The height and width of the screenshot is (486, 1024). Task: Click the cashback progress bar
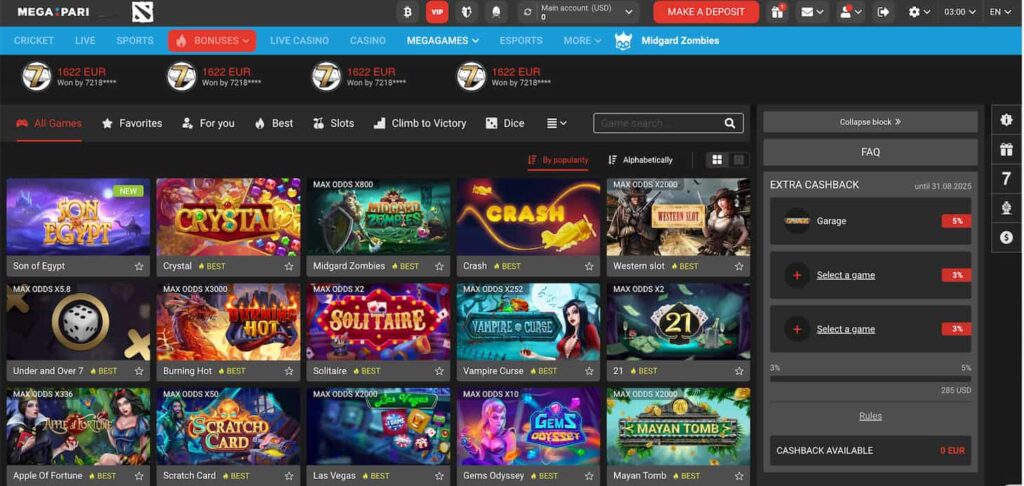pos(871,378)
